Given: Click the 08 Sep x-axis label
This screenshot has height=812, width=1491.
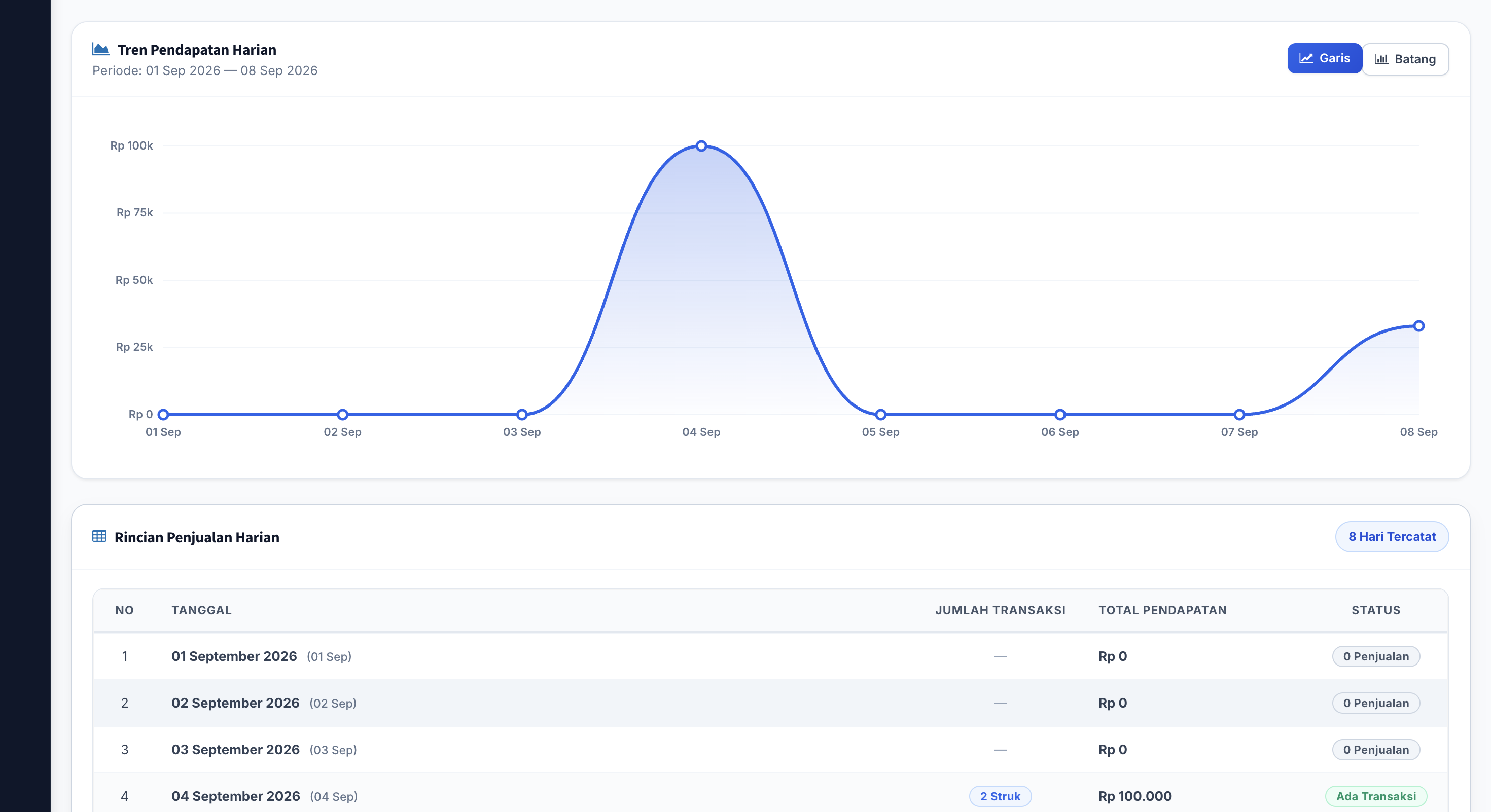Looking at the screenshot, I should [x=1418, y=432].
